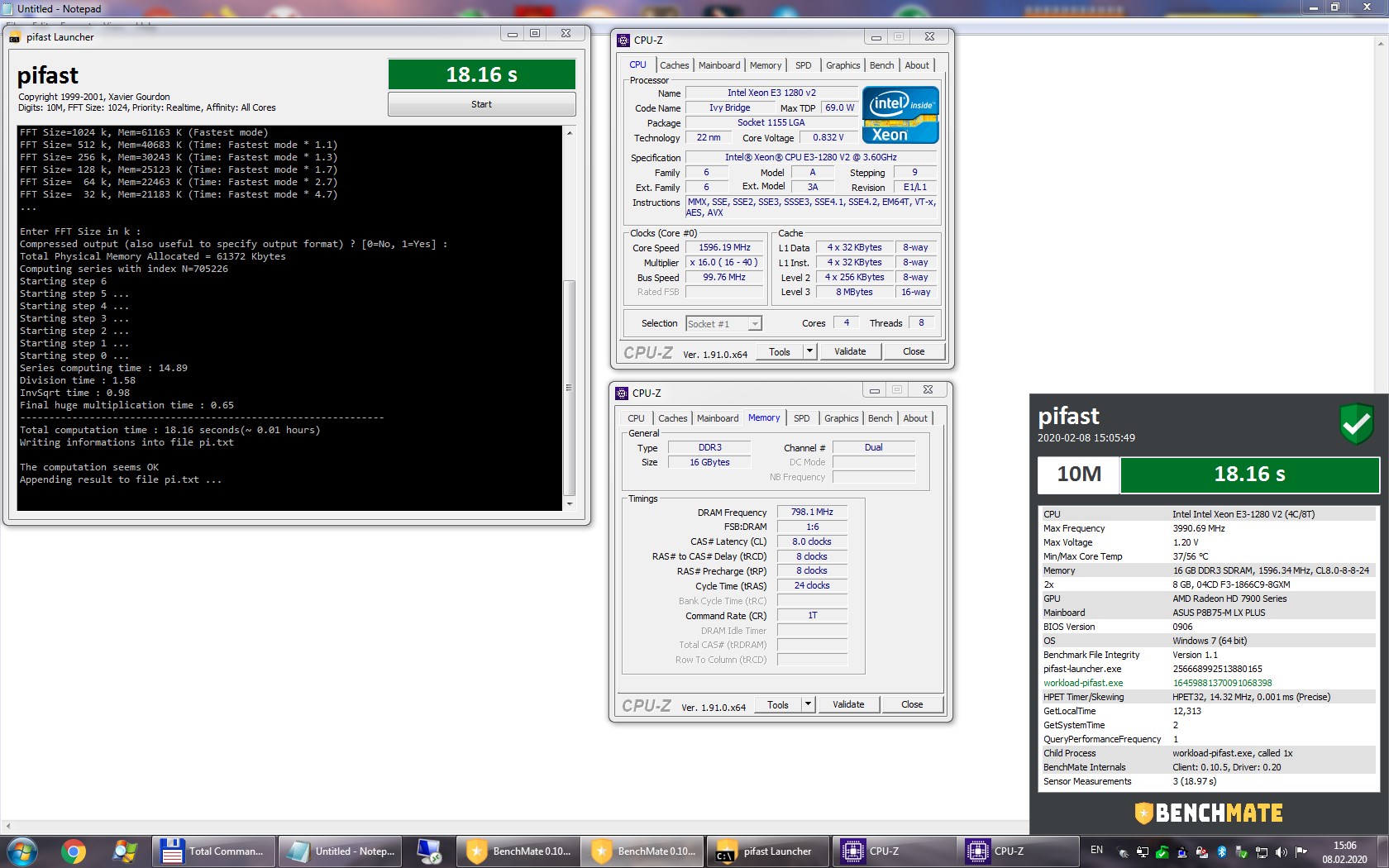Viewport: 1389px width, 868px height.
Task: Switch to first CPU-Z taskbar button
Action: click(x=892, y=851)
